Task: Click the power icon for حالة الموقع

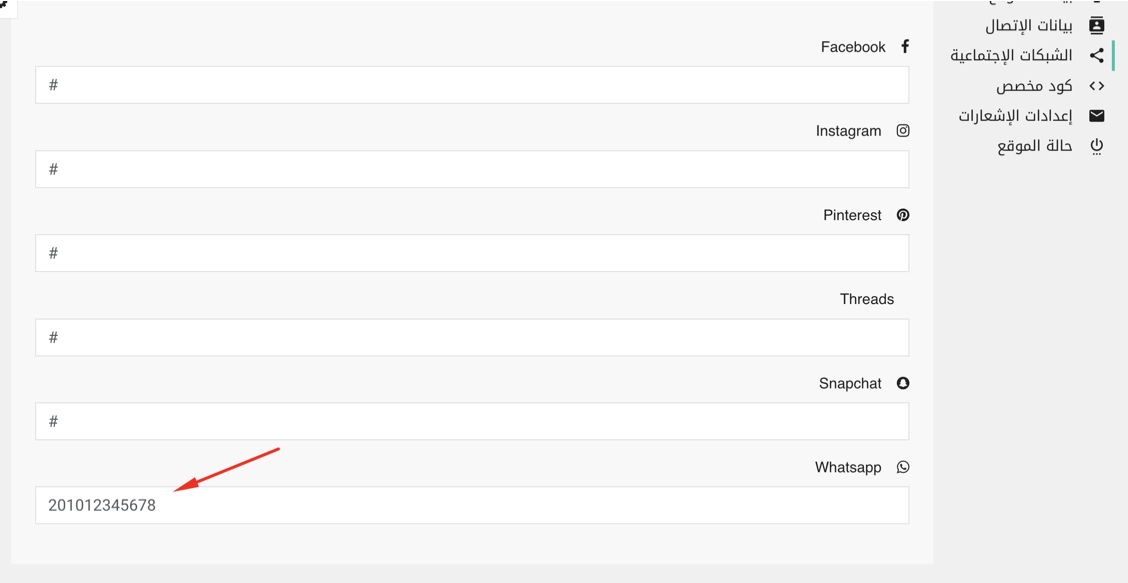Action: coord(1096,146)
